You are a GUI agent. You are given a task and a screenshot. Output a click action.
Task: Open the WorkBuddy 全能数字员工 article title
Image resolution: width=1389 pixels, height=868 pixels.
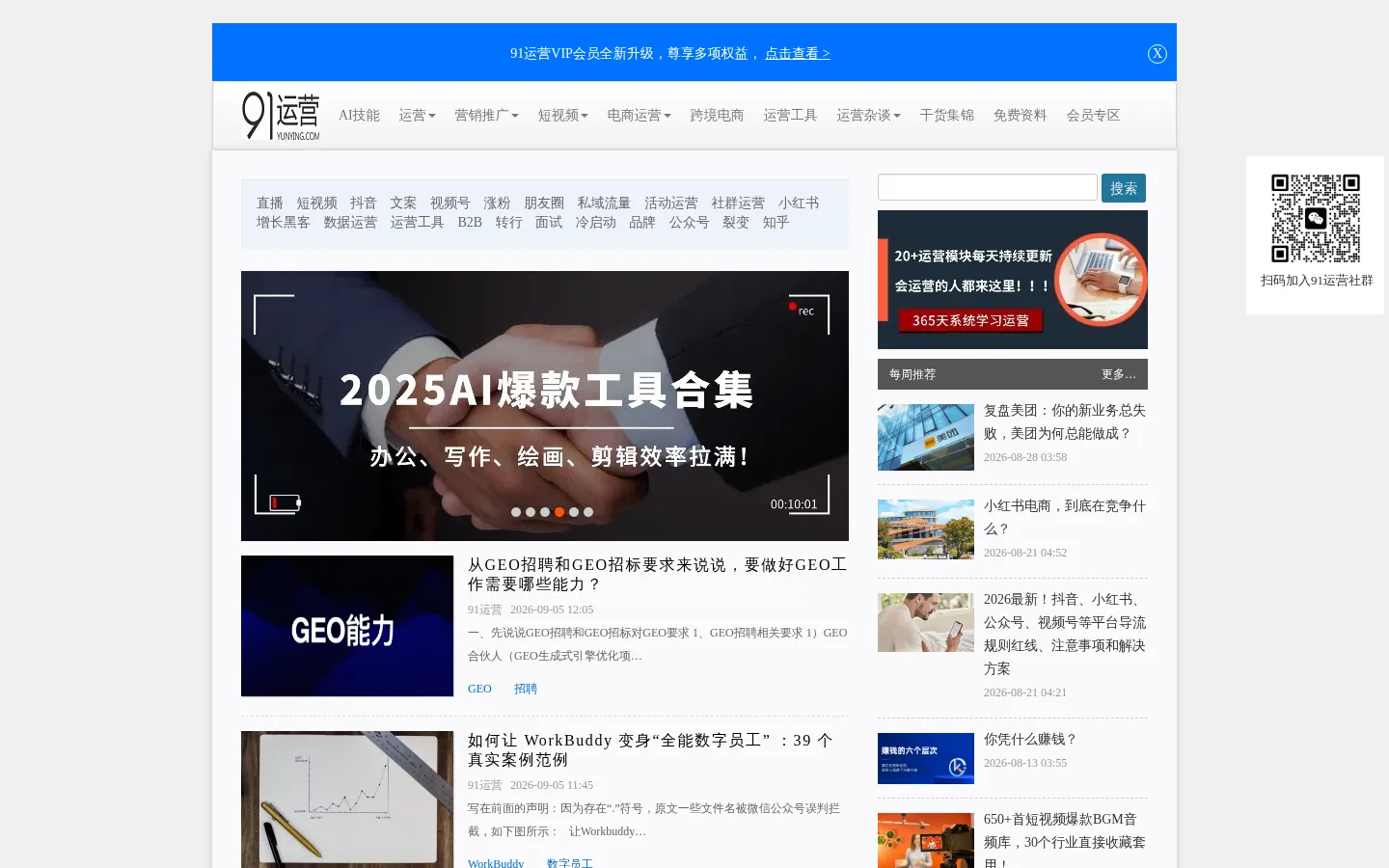point(650,749)
